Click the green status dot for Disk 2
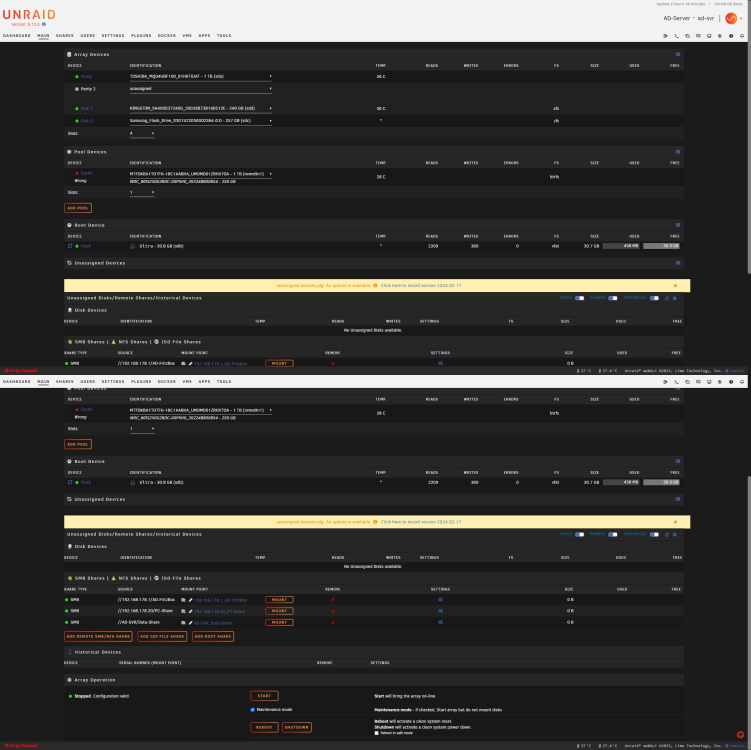751x750 pixels. click(77, 121)
